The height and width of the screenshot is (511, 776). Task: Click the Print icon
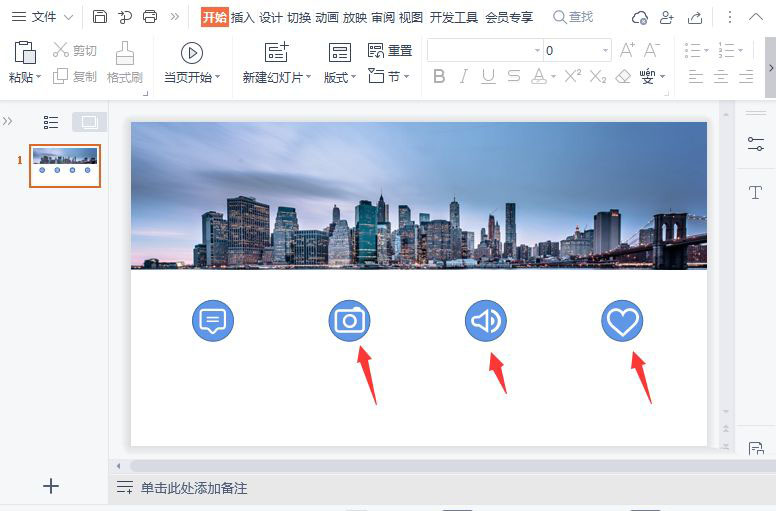coord(150,17)
